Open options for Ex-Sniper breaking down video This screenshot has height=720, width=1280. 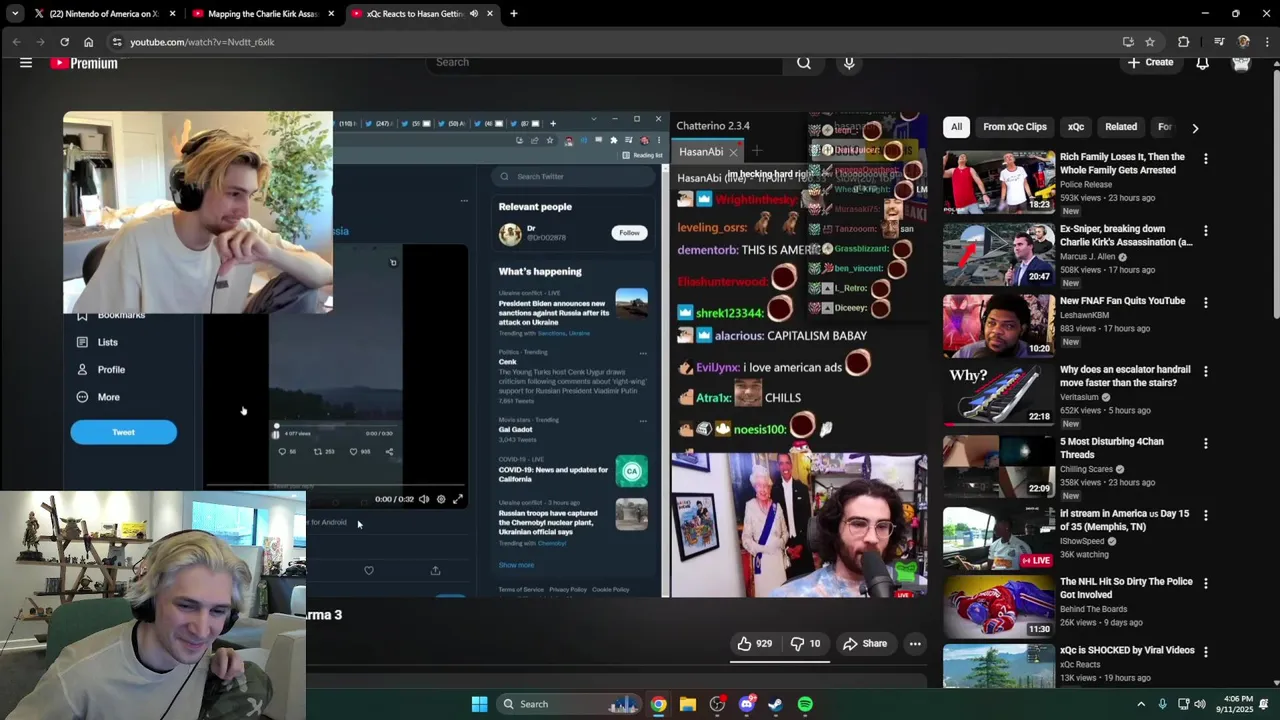tap(1206, 231)
